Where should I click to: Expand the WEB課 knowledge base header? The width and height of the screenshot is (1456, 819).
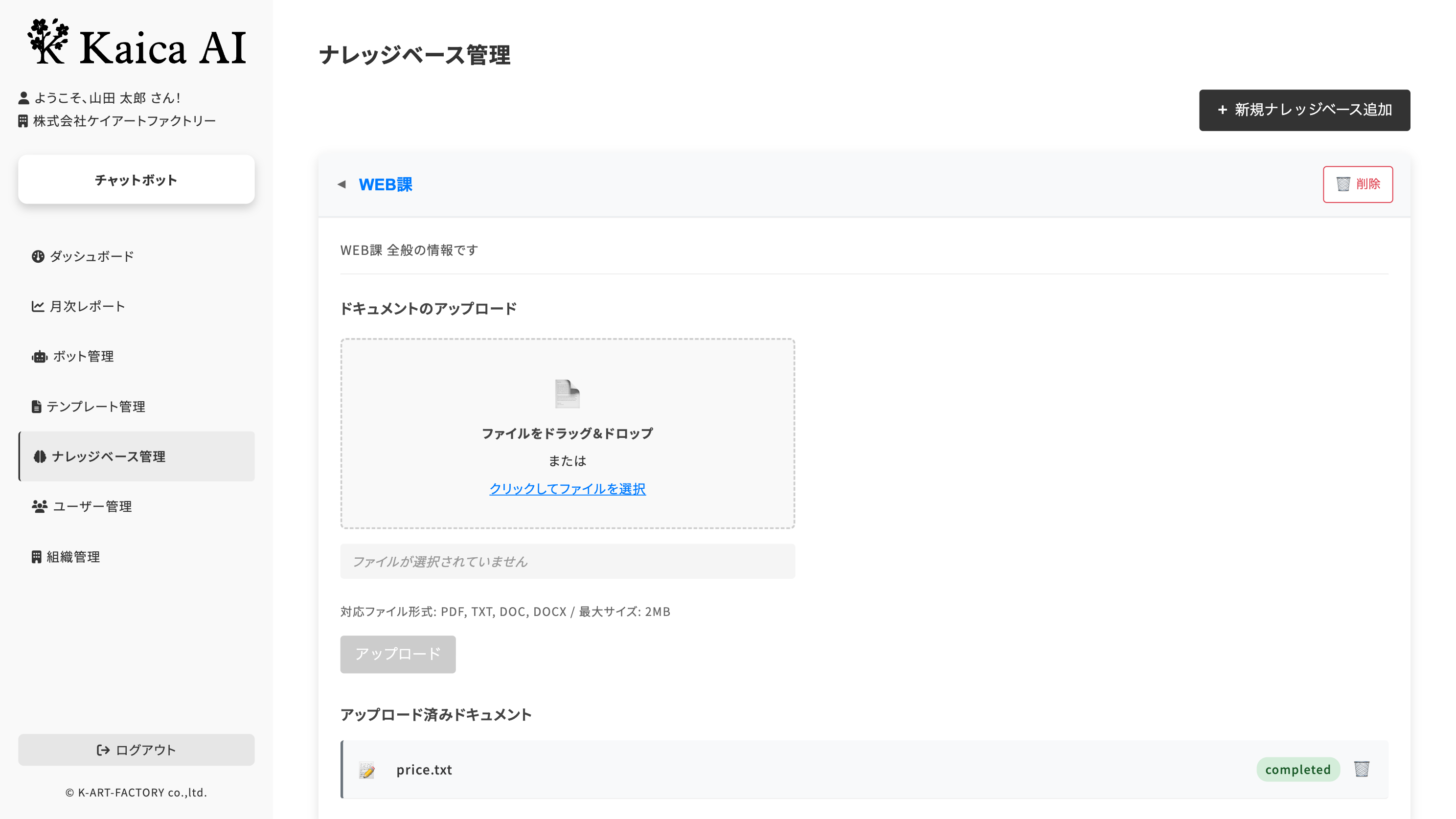tap(386, 184)
